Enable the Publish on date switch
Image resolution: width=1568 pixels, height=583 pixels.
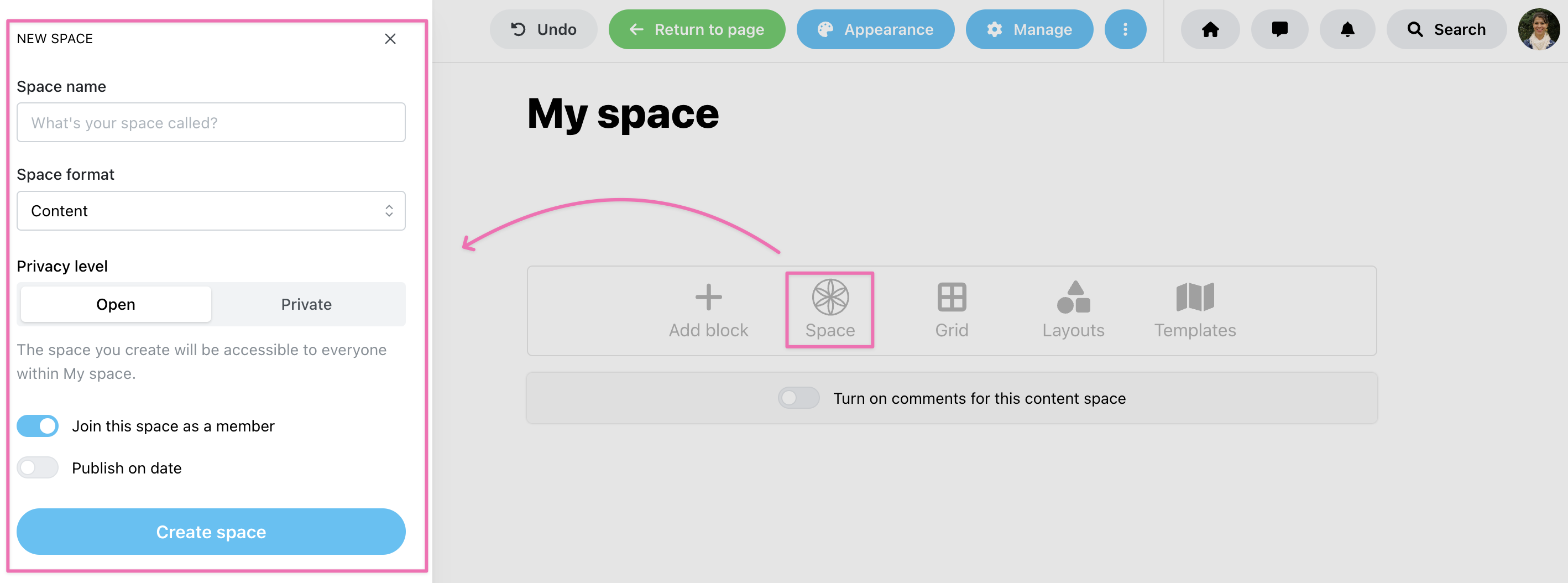[38, 468]
